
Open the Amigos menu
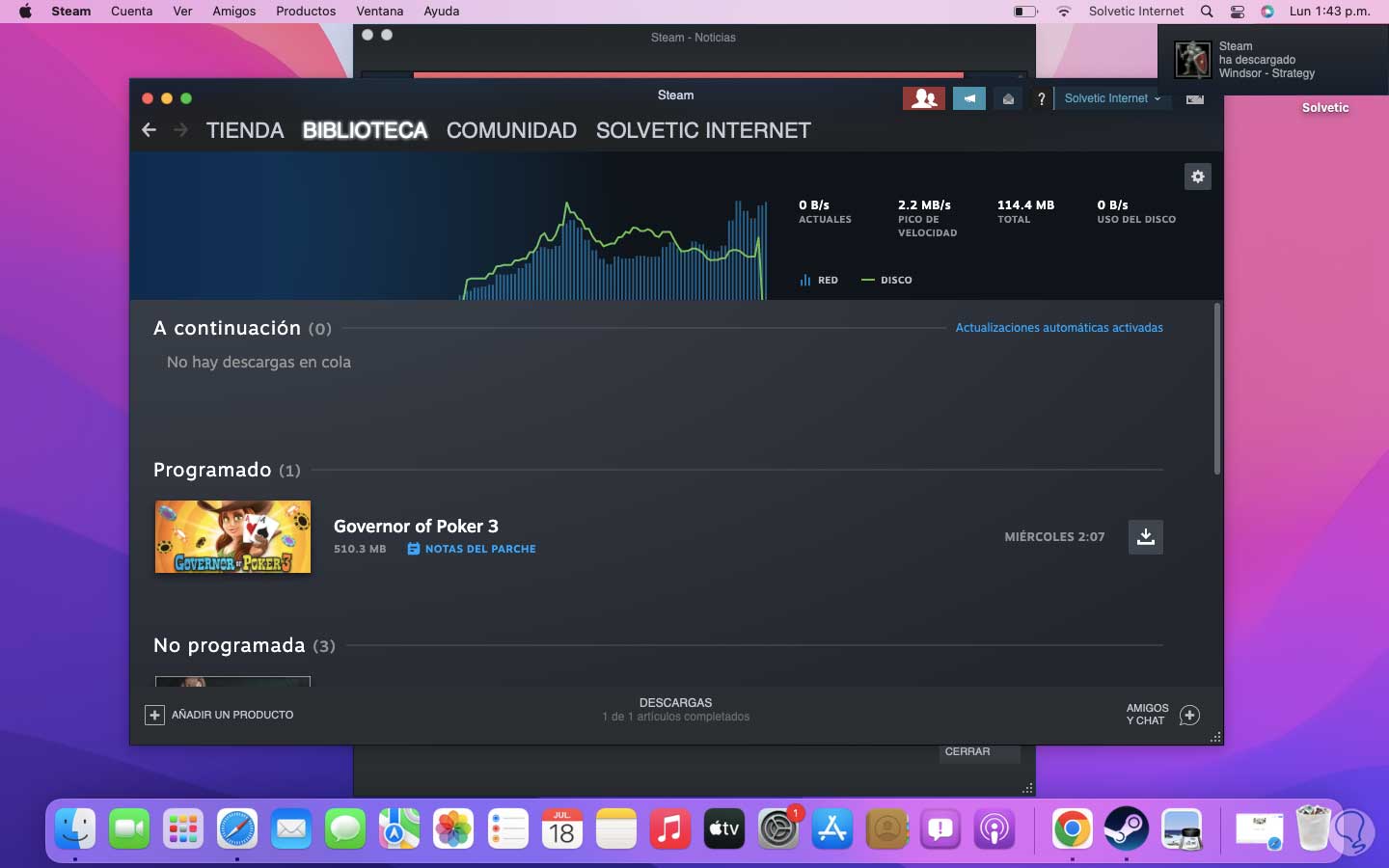click(x=234, y=12)
